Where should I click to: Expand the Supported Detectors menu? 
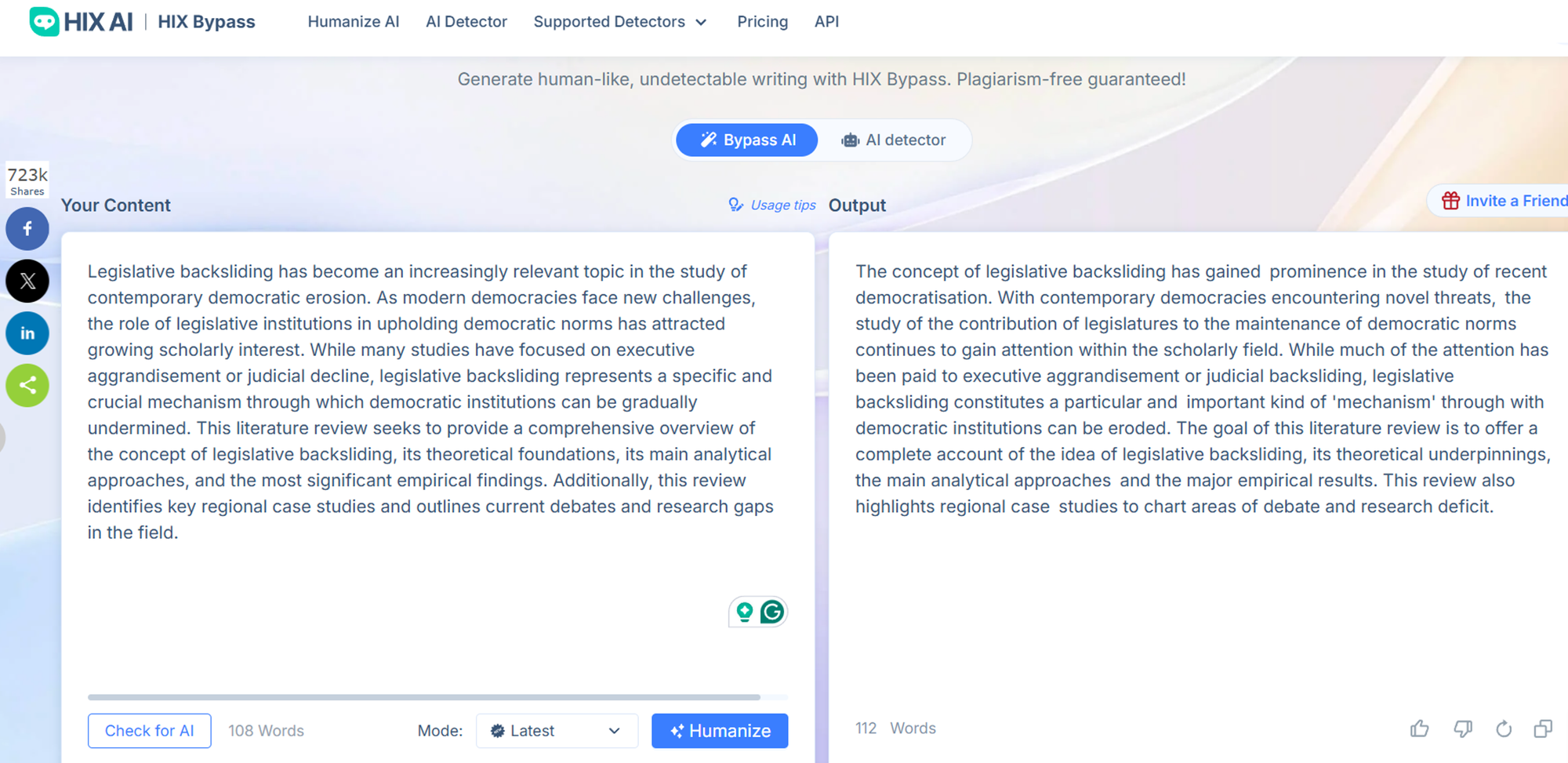click(620, 22)
